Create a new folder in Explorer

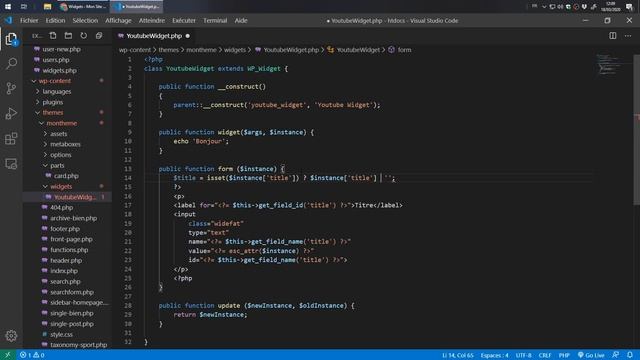[68, 36]
